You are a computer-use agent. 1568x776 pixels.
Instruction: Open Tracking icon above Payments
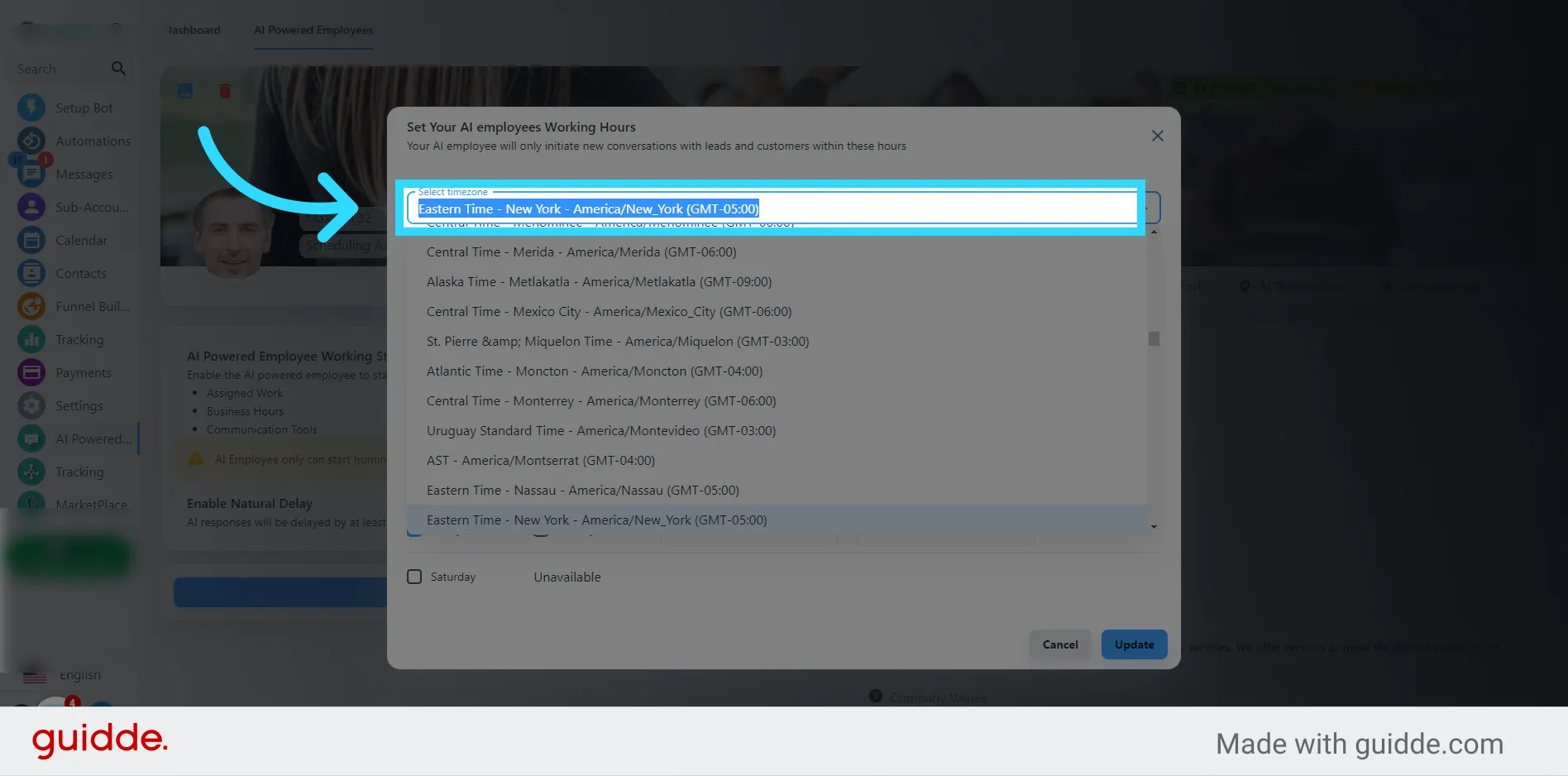tap(31, 339)
